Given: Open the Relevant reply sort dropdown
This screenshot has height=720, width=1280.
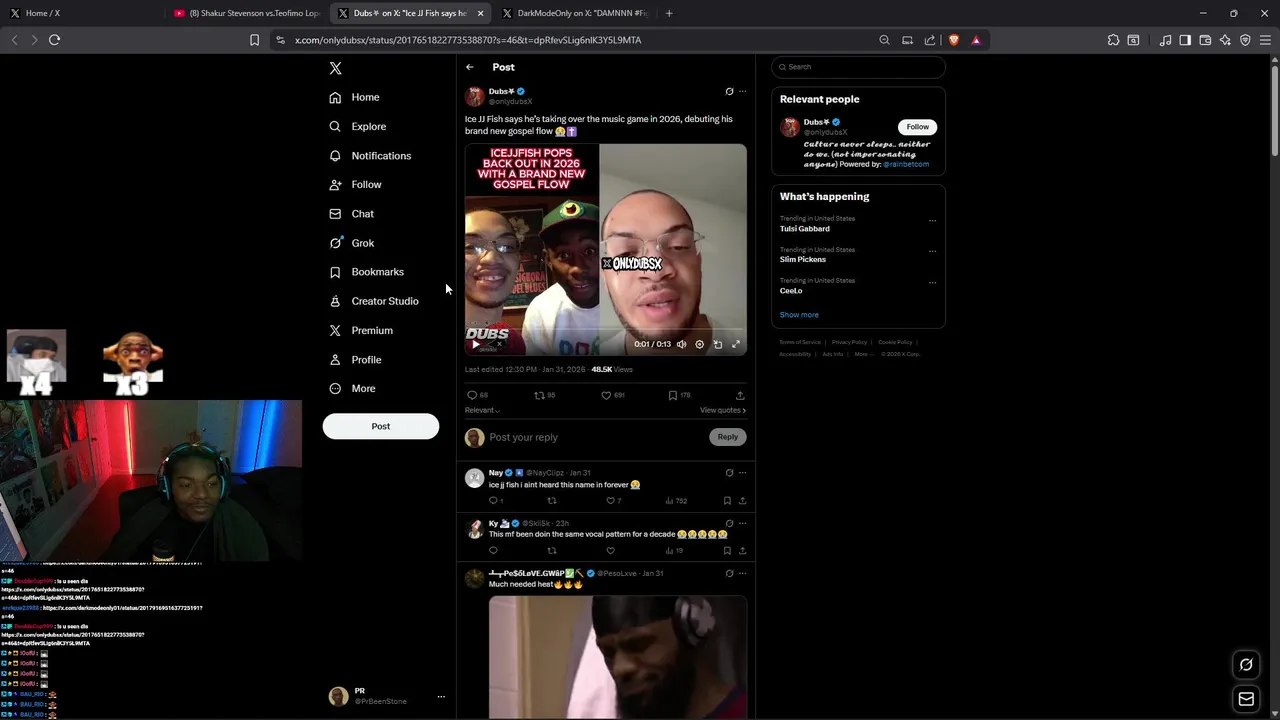Looking at the screenshot, I should coord(482,410).
